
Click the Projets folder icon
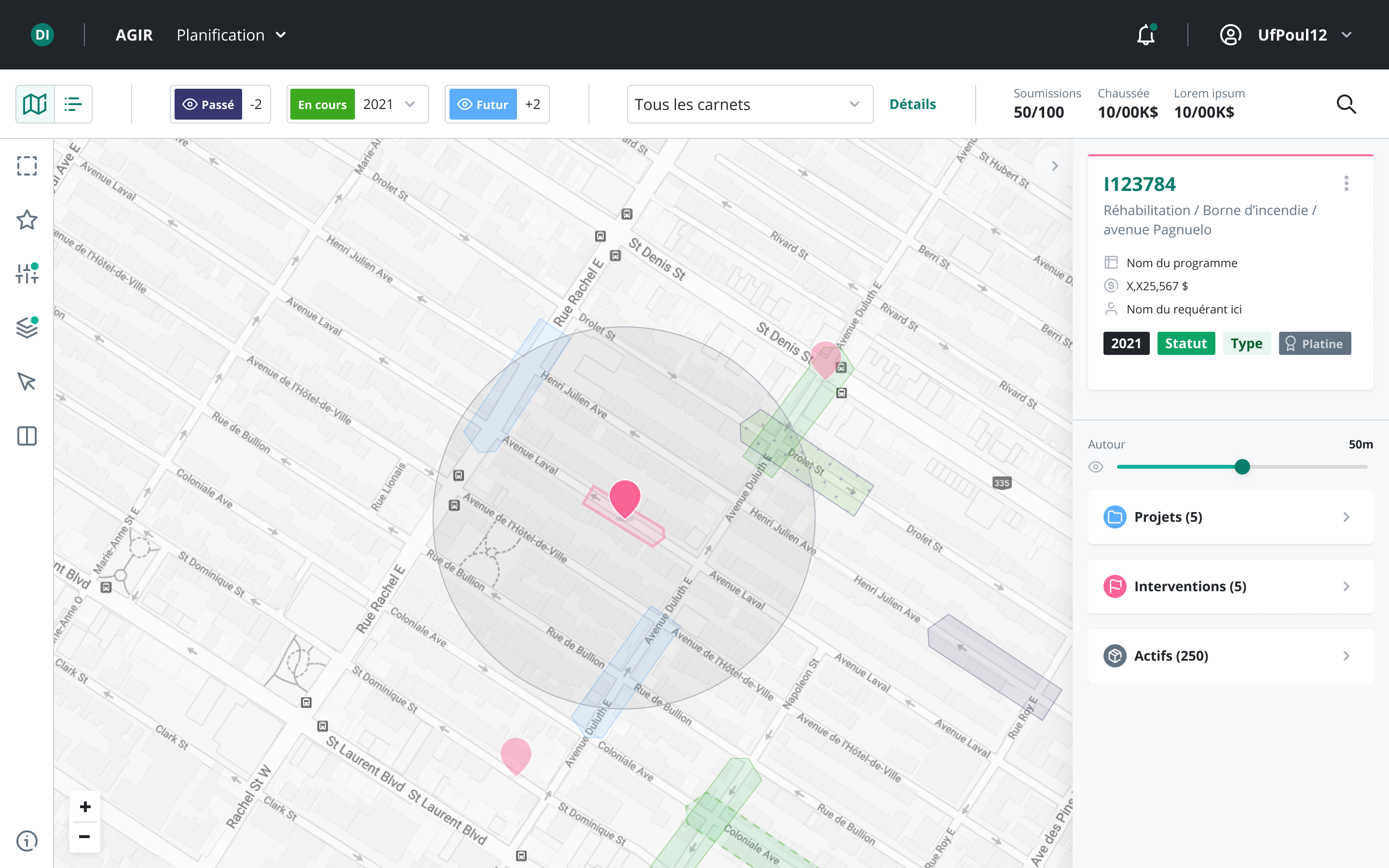coord(1115,516)
